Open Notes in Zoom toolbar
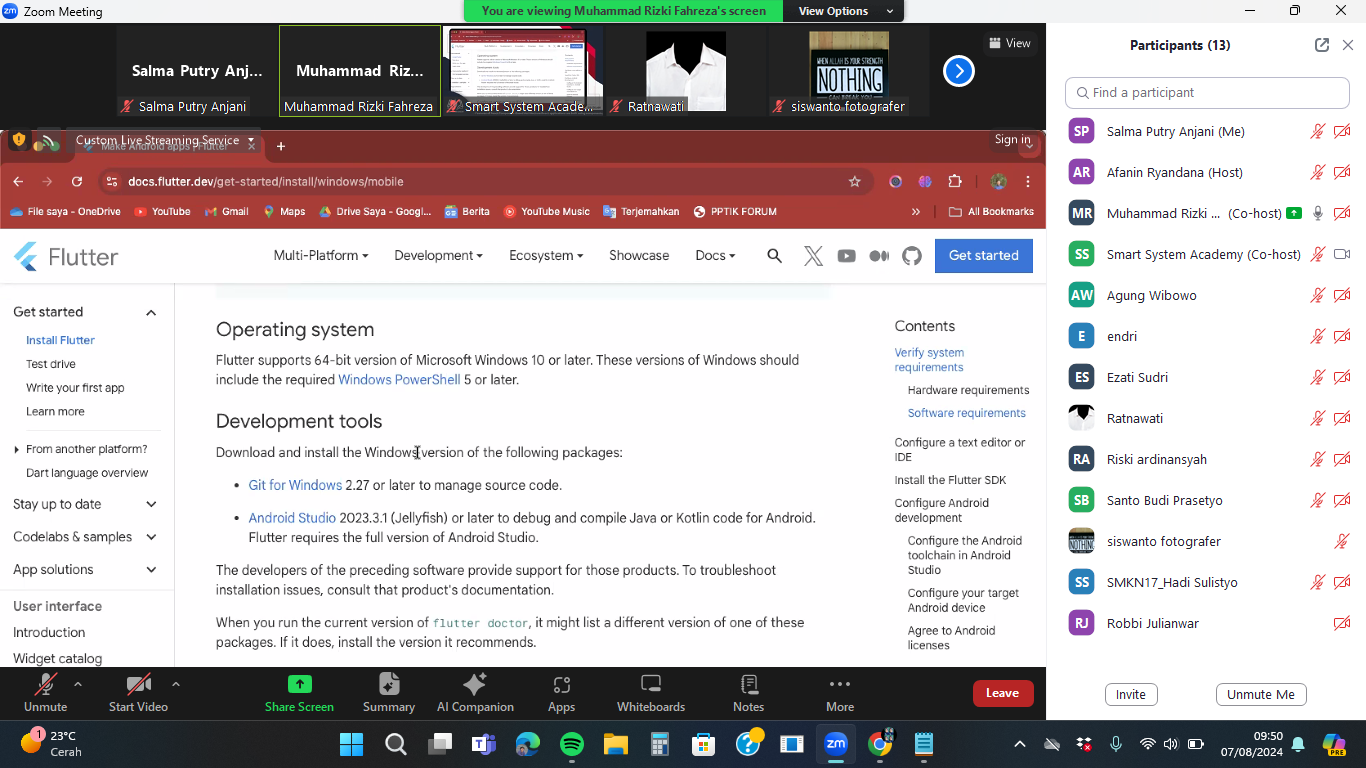This screenshot has width=1366, height=768. tap(748, 693)
